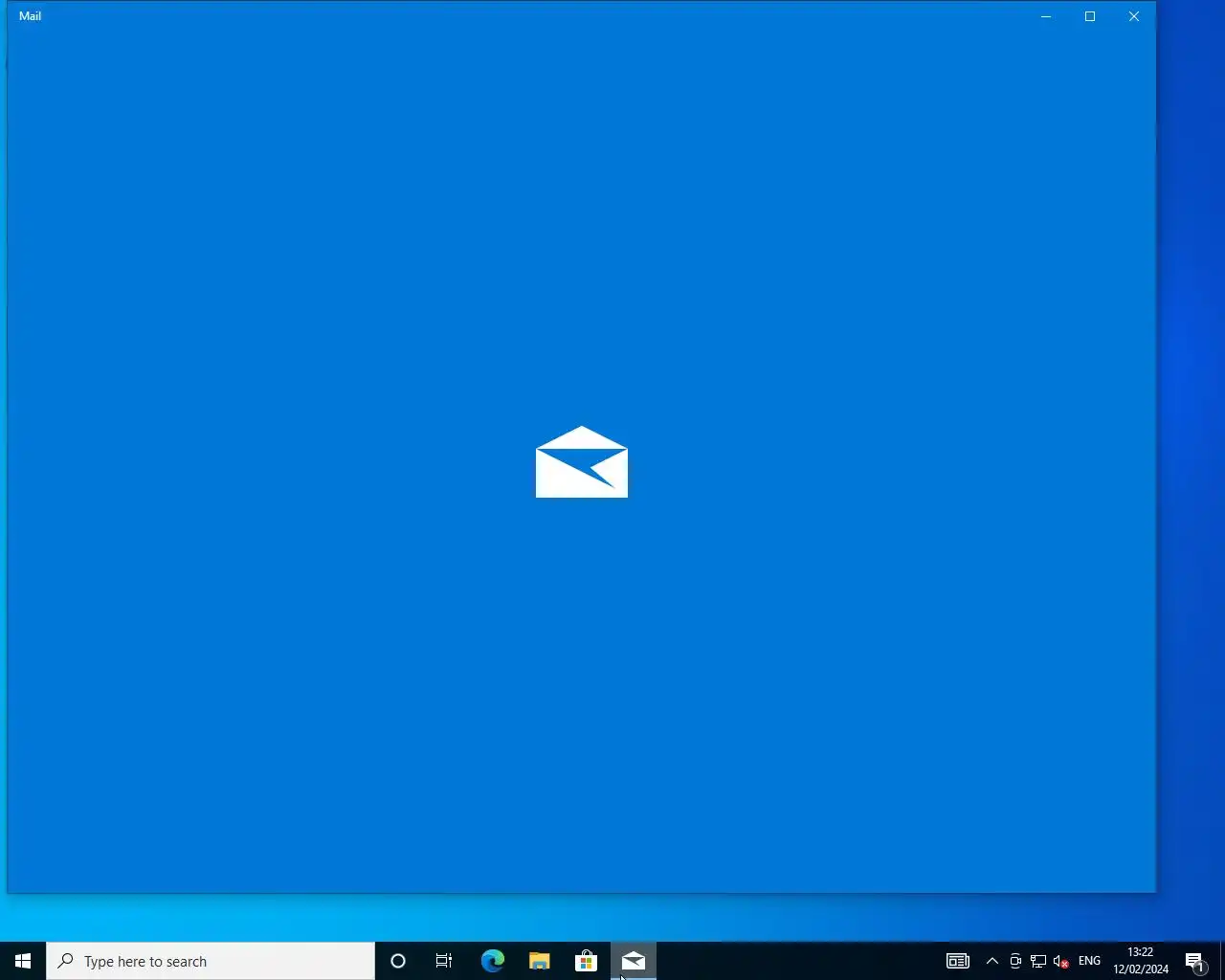Open File Explorer from taskbar
The image size is (1225, 980).
click(x=539, y=961)
